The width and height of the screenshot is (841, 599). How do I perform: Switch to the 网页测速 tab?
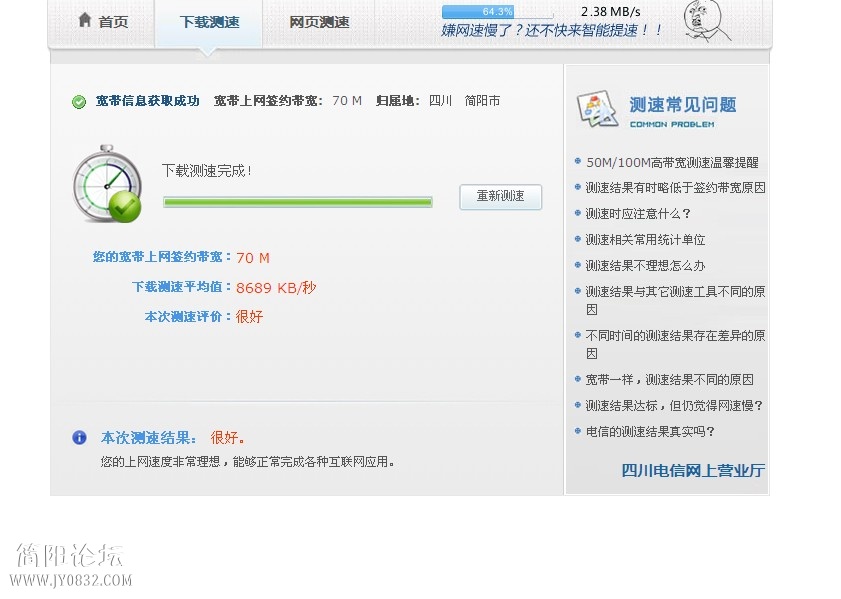pyautogui.click(x=319, y=22)
